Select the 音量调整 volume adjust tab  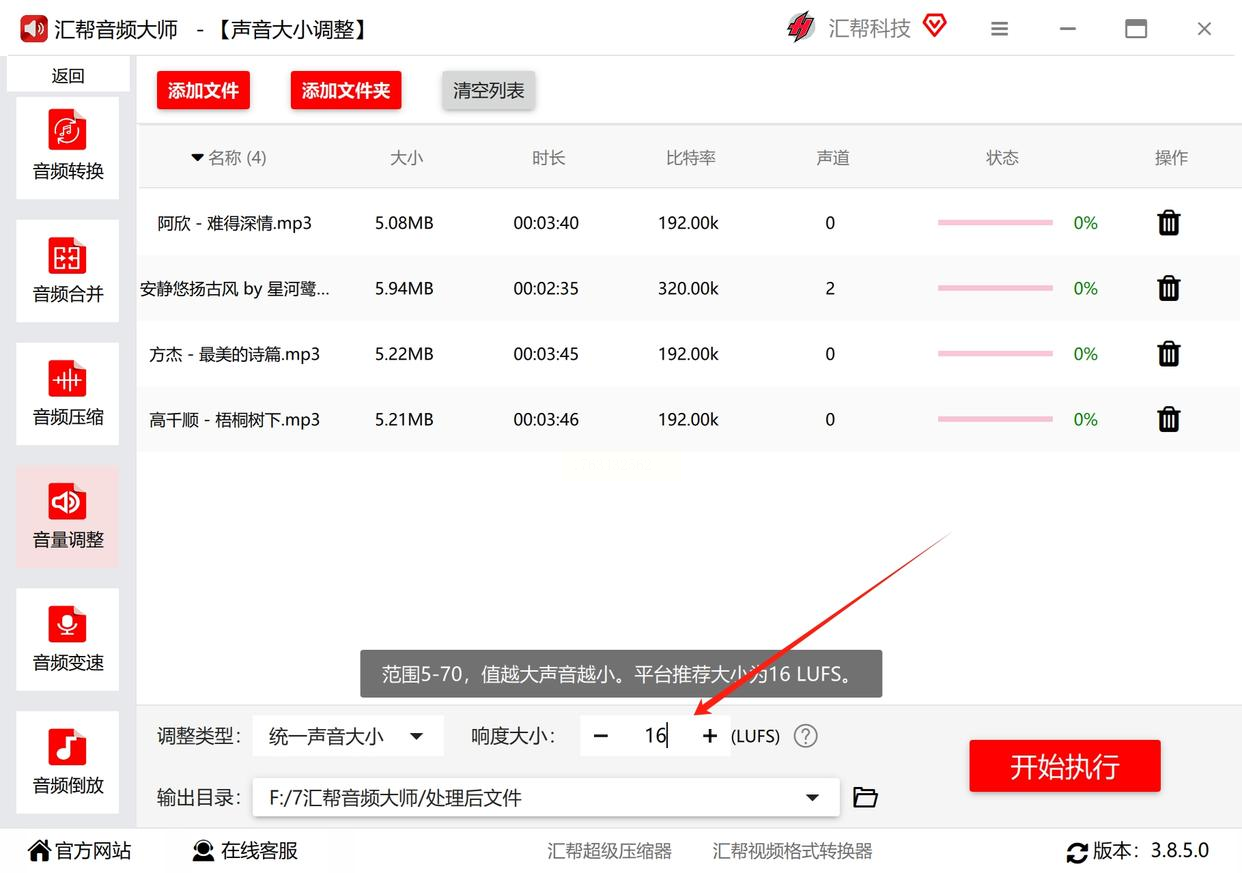[68, 516]
